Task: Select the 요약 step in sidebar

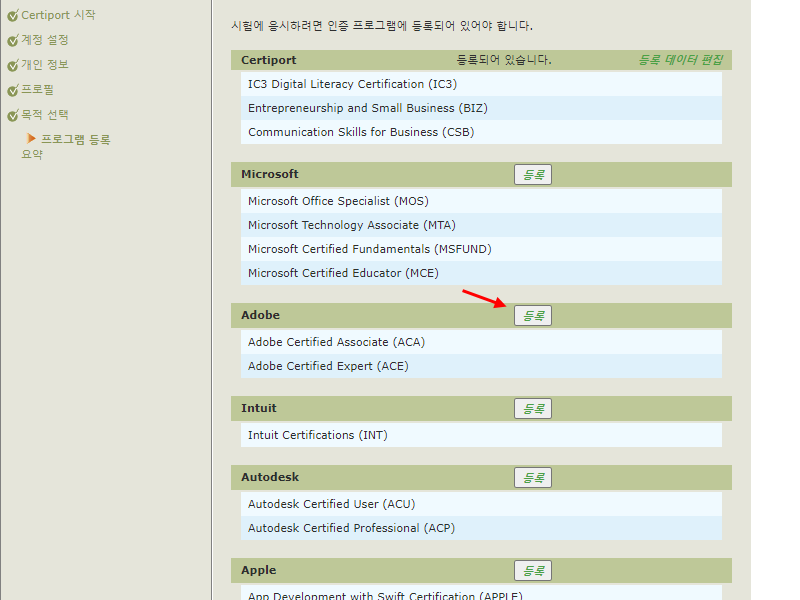Action: coord(32,154)
